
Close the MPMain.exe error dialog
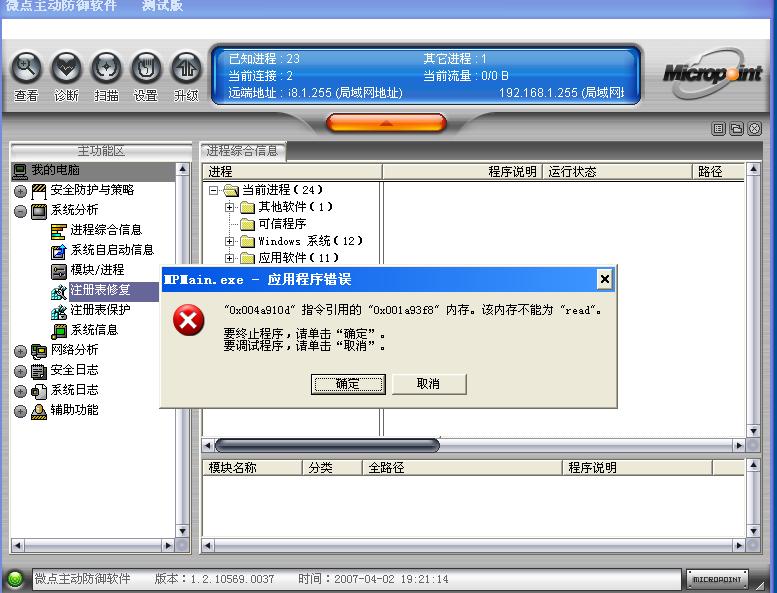click(605, 279)
